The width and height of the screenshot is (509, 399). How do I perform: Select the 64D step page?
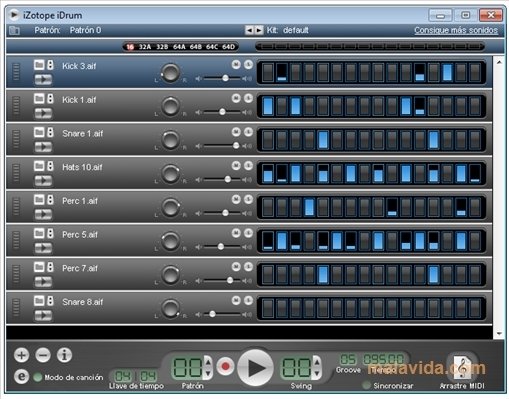point(229,47)
